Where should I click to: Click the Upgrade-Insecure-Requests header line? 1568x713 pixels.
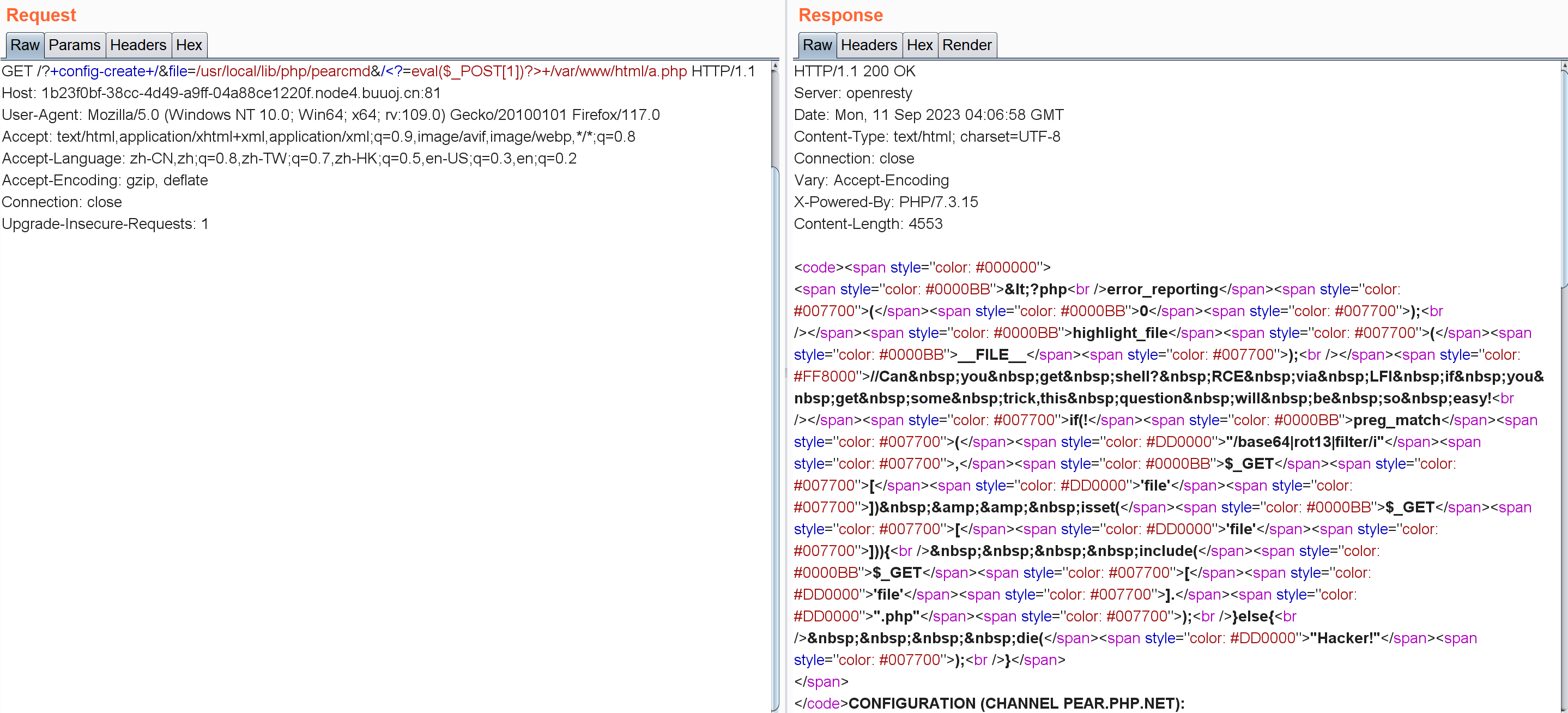[105, 224]
